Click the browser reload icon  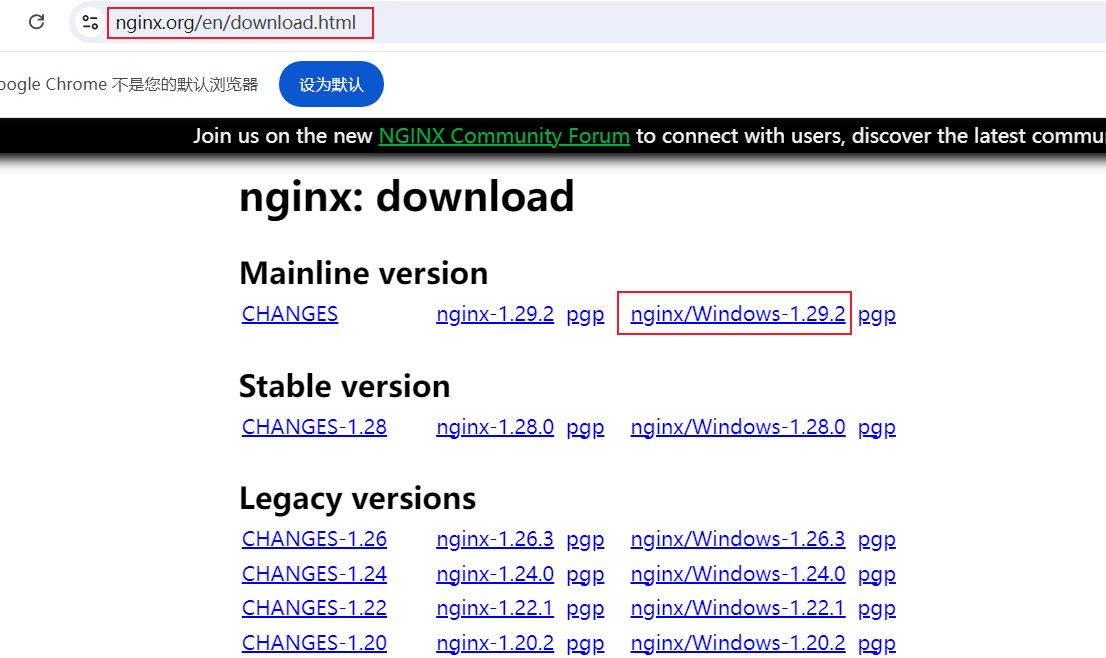click(37, 22)
